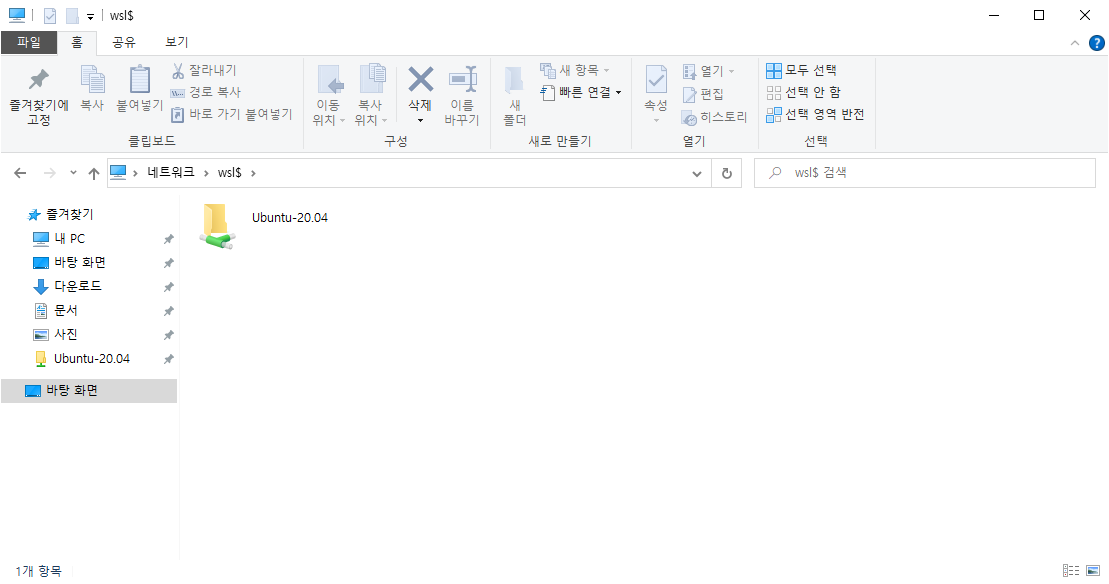The width and height of the screenshot is (1109, 584).
Task: Go up one folder level
Action: point(93,173)
